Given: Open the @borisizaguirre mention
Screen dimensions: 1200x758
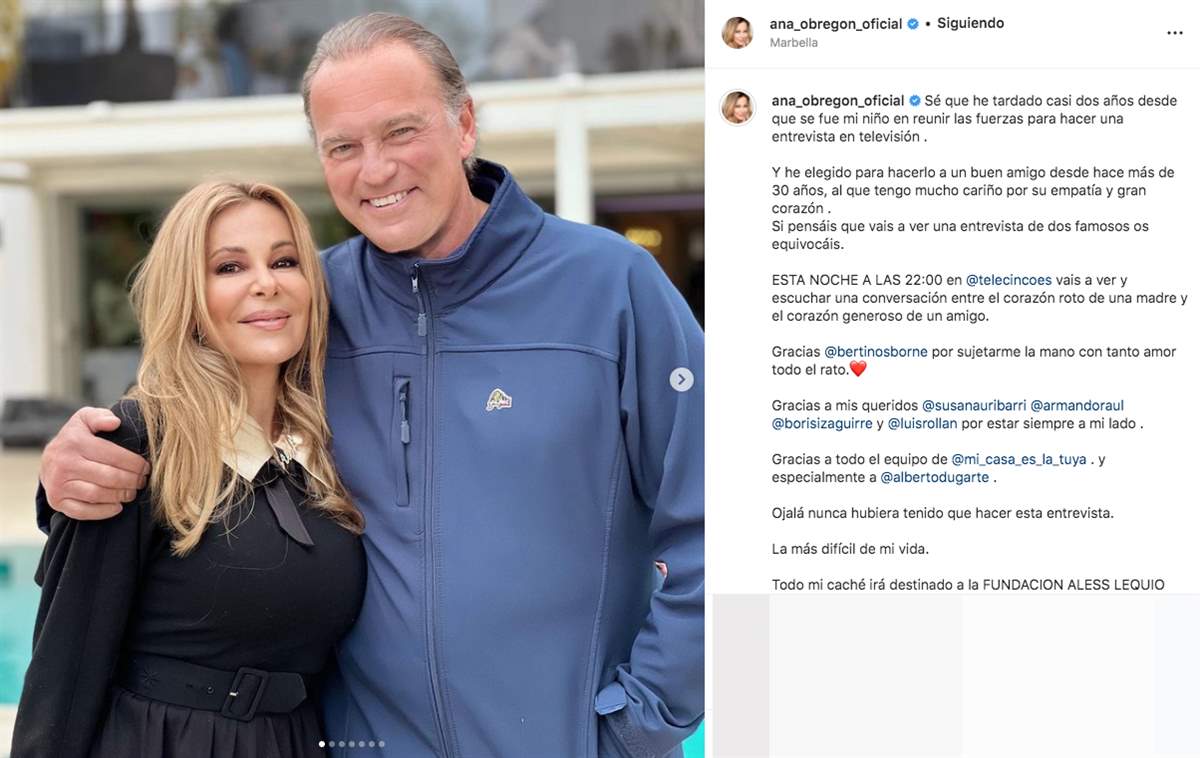Looking at the screenshot, I should 821,424.
